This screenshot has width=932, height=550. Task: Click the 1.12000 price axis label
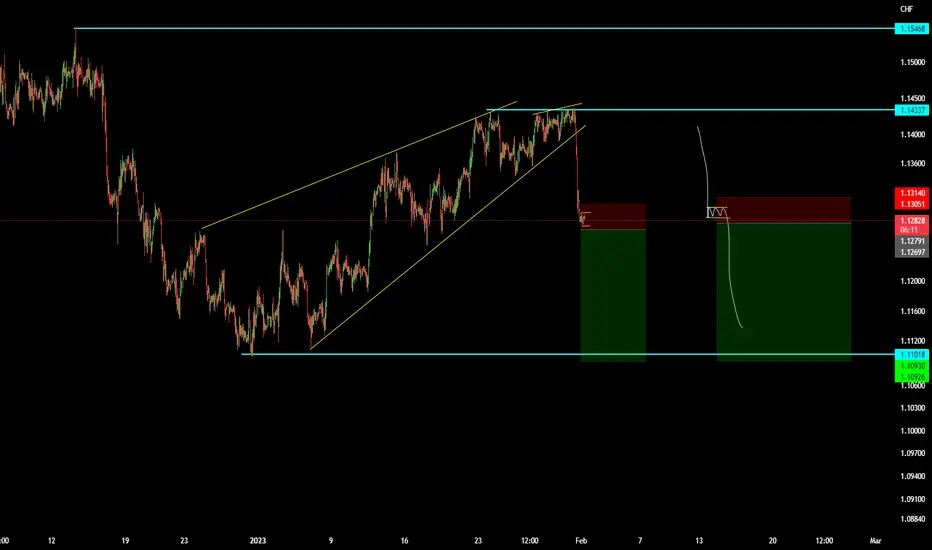912,281
